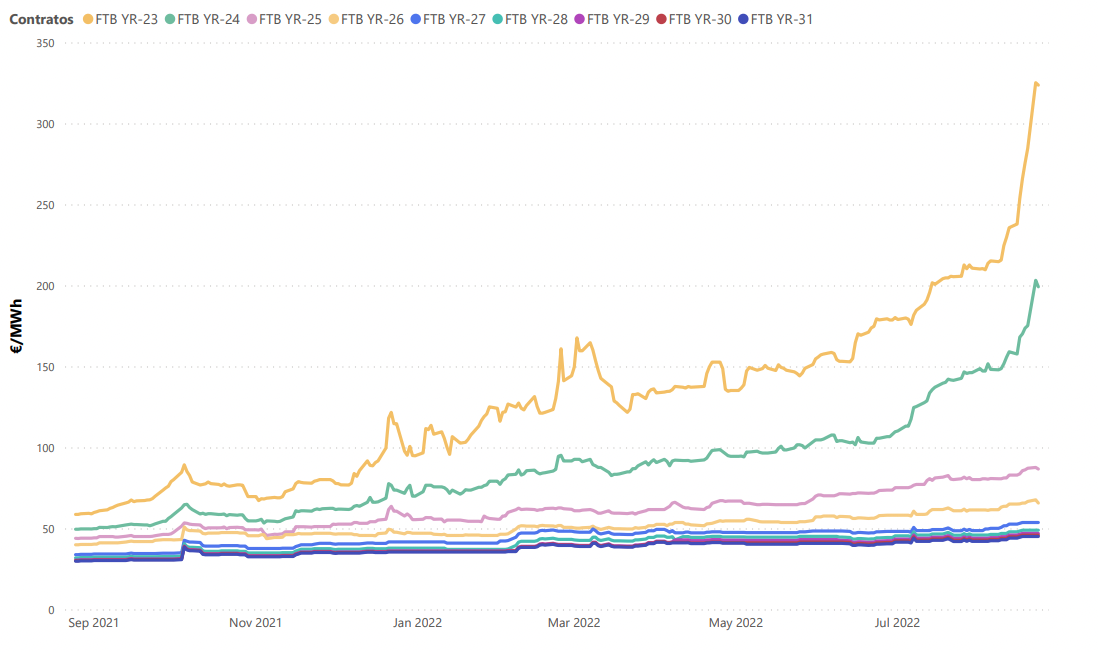The image size is (1098, 652).
Task: Select the pink FTB YR-25 legend marker
Action: click(x=252, y=19)
